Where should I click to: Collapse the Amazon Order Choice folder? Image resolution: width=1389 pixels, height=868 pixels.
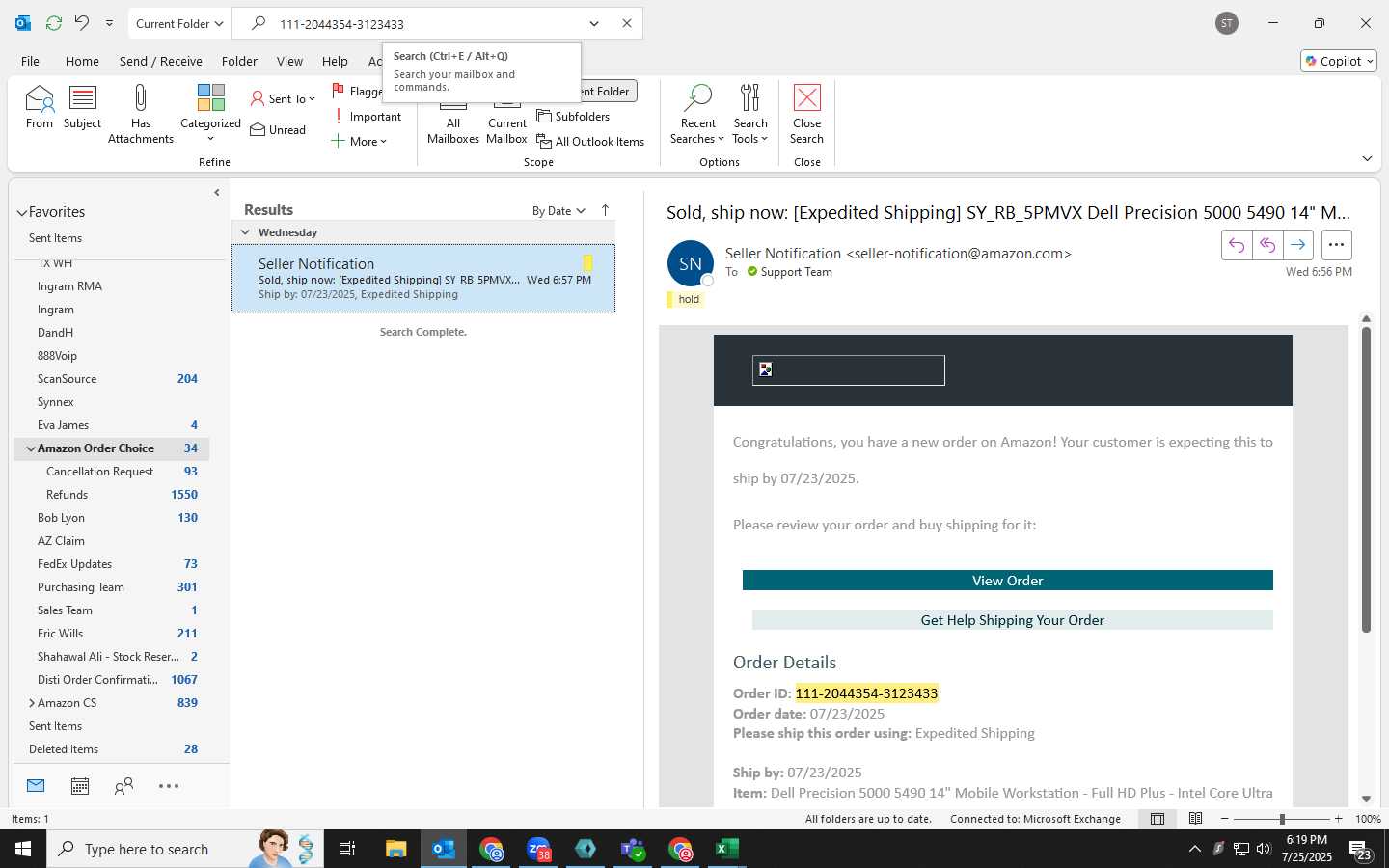(x=31, y=448)
